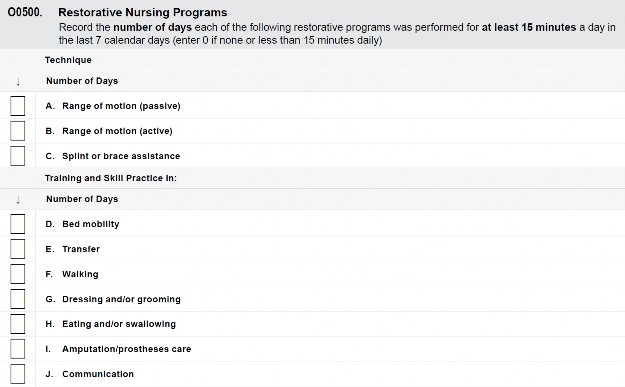
Task: Click the Range of motion (passive) days box
Action: coord(18,106)
